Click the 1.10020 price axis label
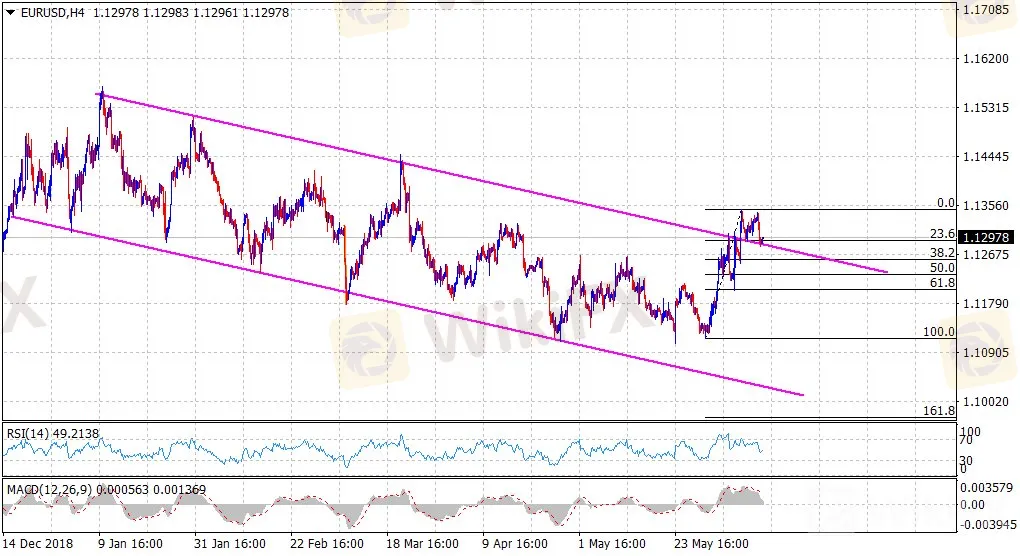Viewport: 1020px width, 556px height. 986,401
